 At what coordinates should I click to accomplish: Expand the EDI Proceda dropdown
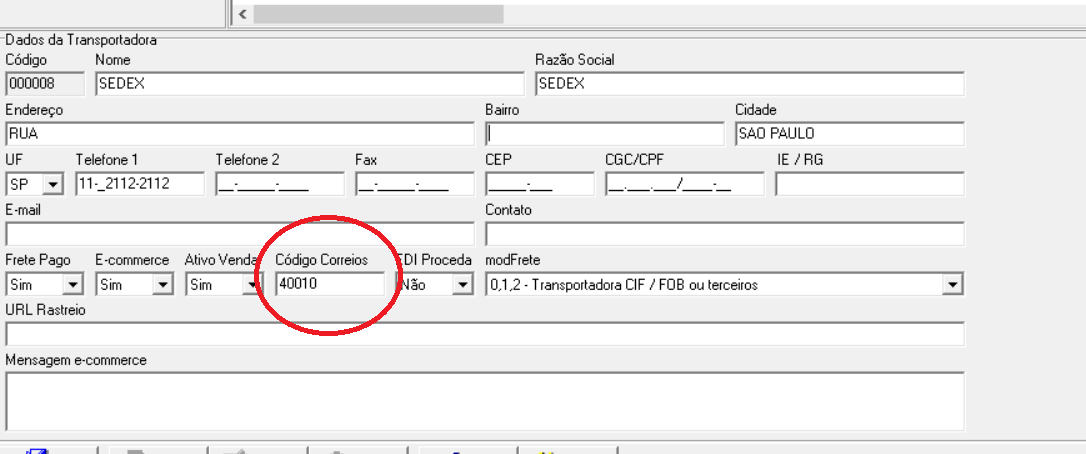pyautogui.click(x=463, y=285)
